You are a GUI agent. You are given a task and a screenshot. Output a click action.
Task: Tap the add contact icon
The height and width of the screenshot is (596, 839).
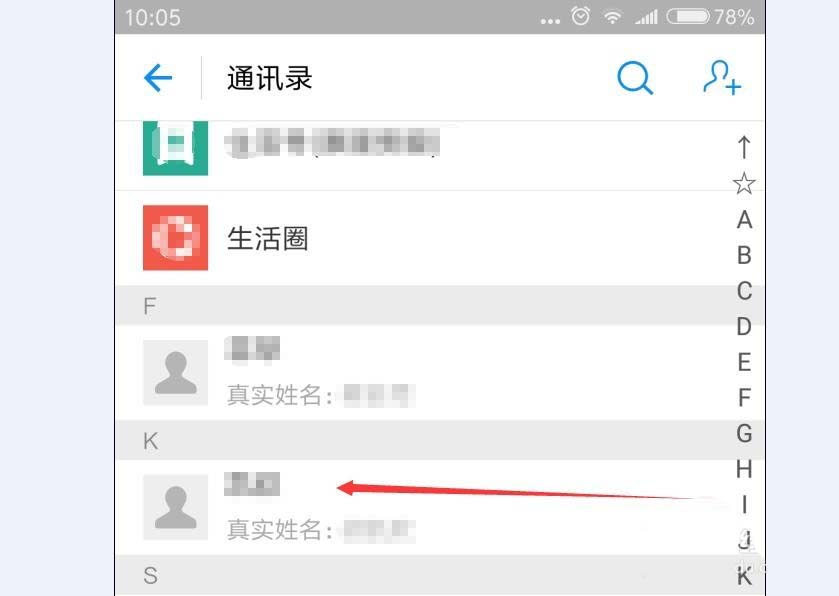722,78
